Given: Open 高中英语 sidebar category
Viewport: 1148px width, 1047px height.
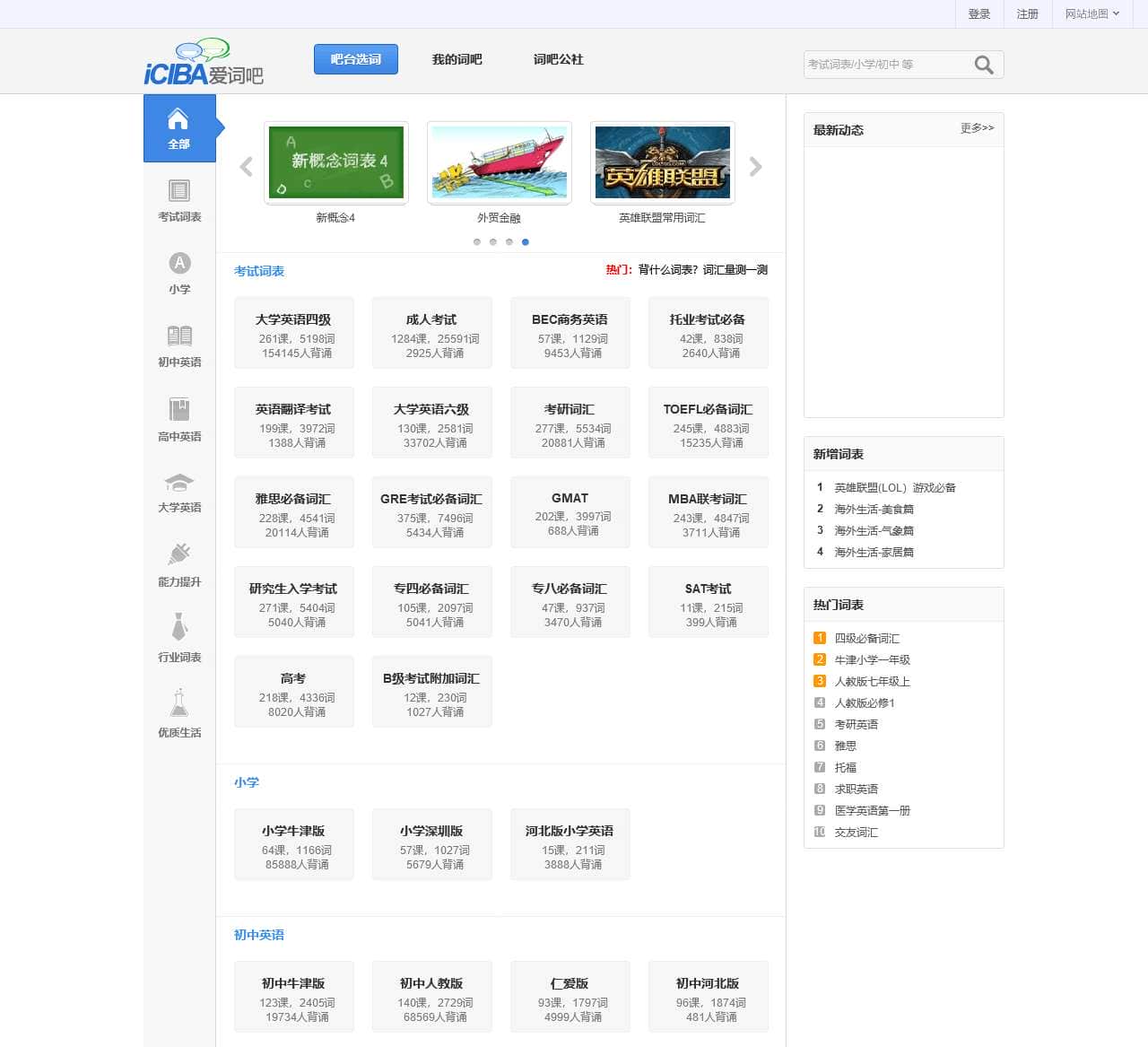Looking at the screenshot, I should tap(179, 420).
